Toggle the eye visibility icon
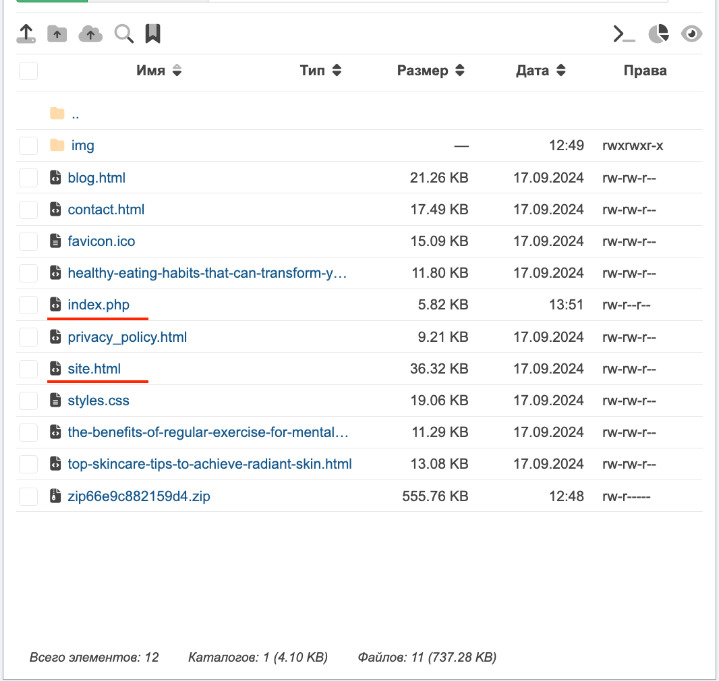 coord(691,34)
